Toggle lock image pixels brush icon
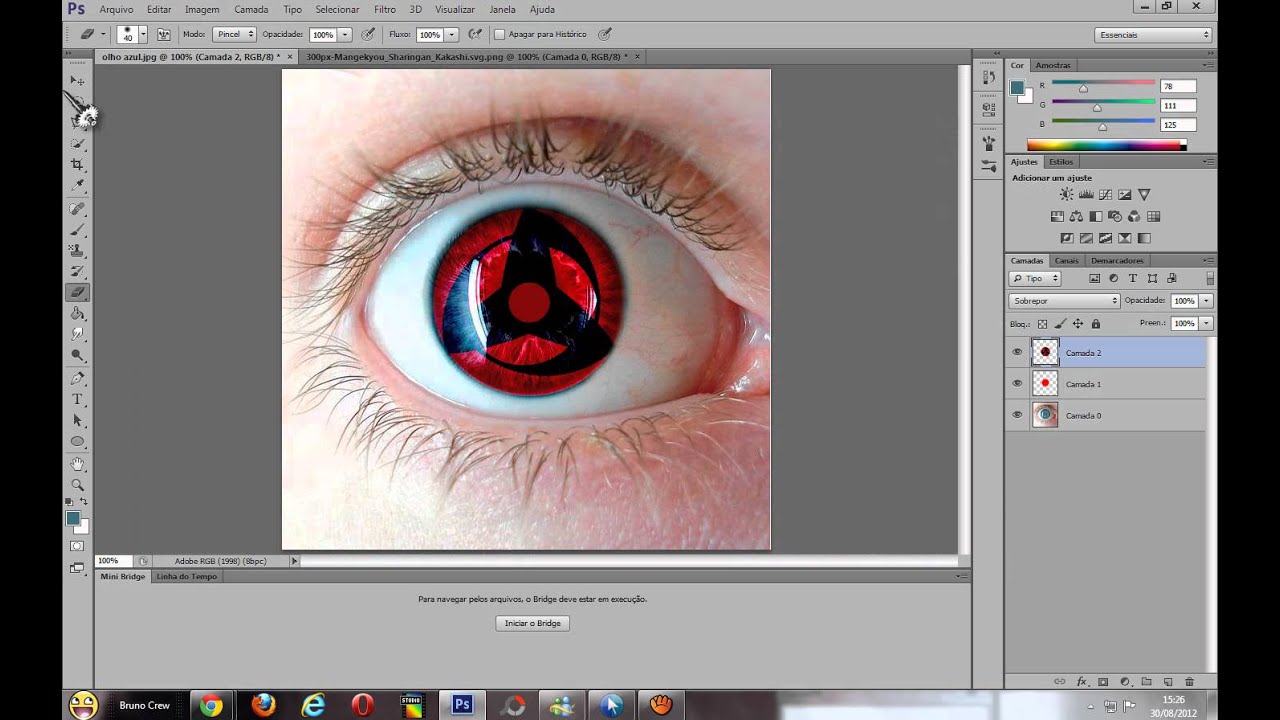 pyautogui.click(x=1060, y=324)
